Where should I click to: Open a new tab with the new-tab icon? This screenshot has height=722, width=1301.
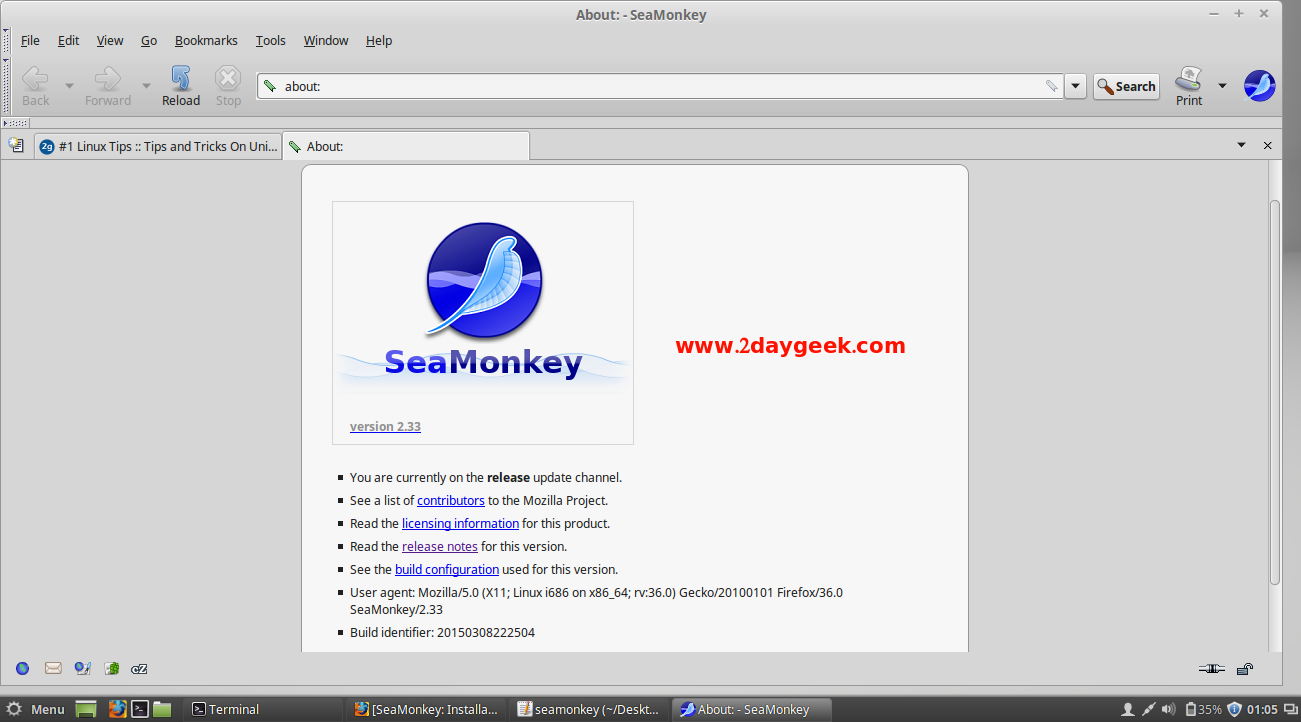point(16,145)
